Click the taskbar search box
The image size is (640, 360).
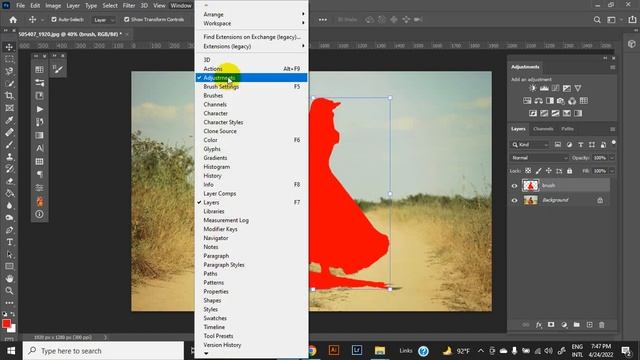103,351
